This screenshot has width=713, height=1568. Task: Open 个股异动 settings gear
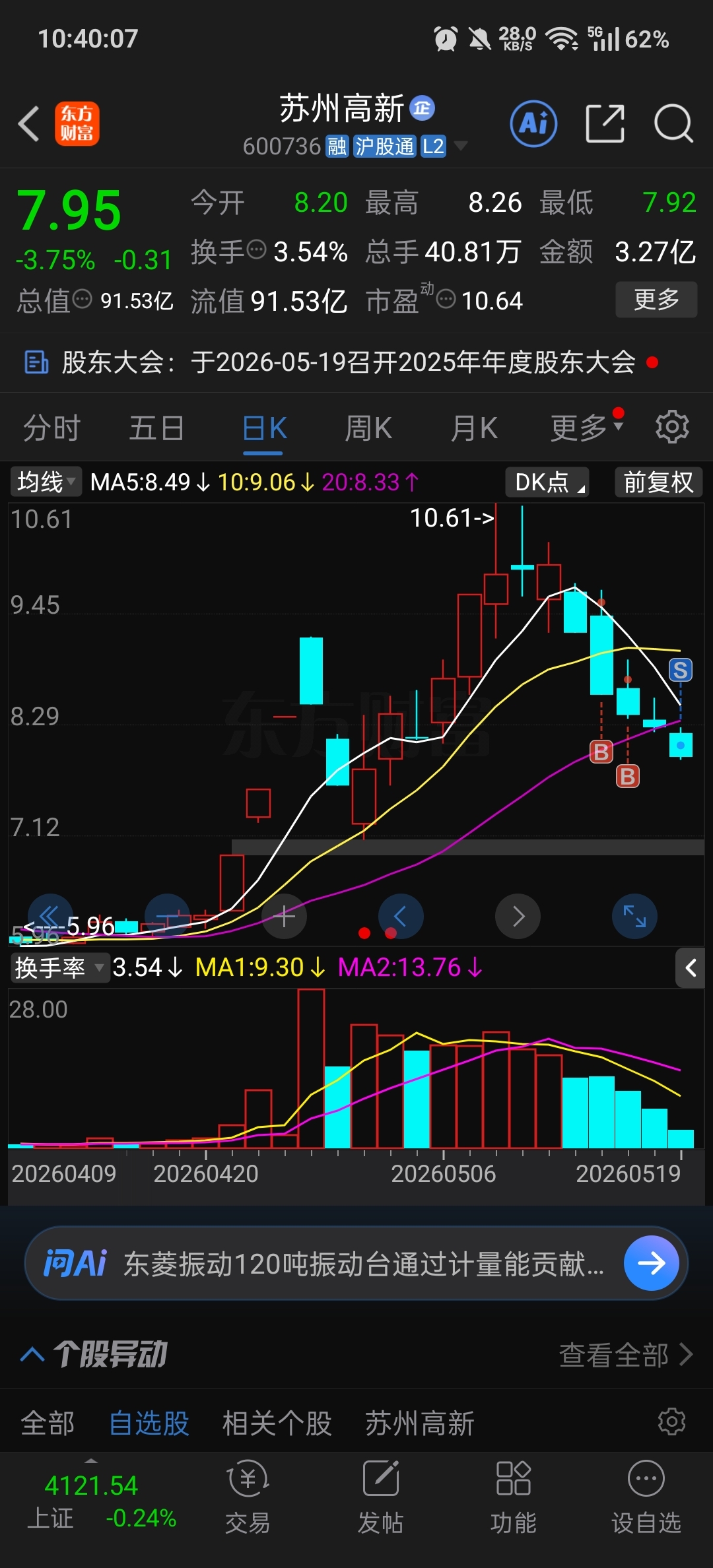click(x=672, y=1421)
